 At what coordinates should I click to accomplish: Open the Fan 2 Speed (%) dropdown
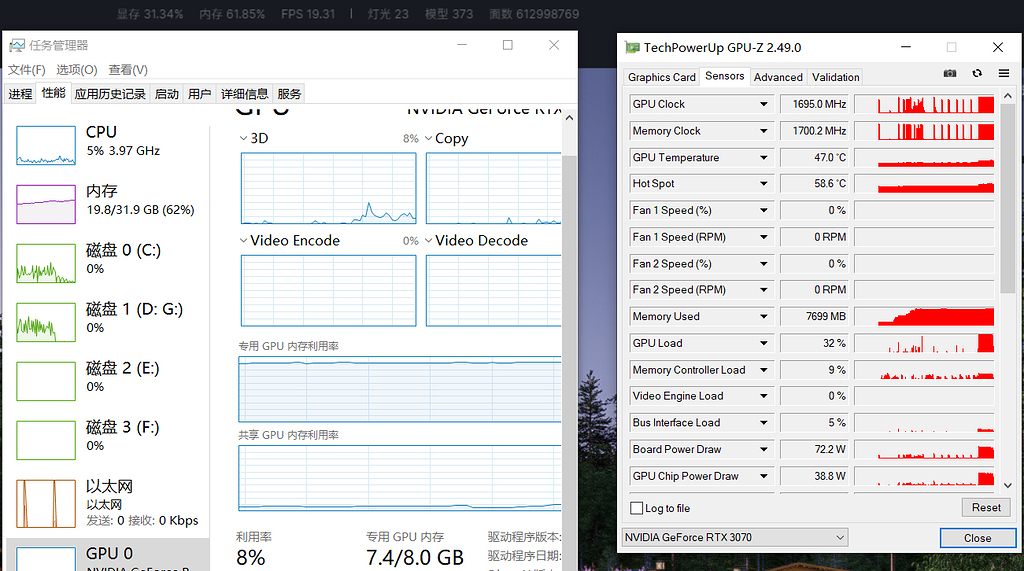(763, 264)
